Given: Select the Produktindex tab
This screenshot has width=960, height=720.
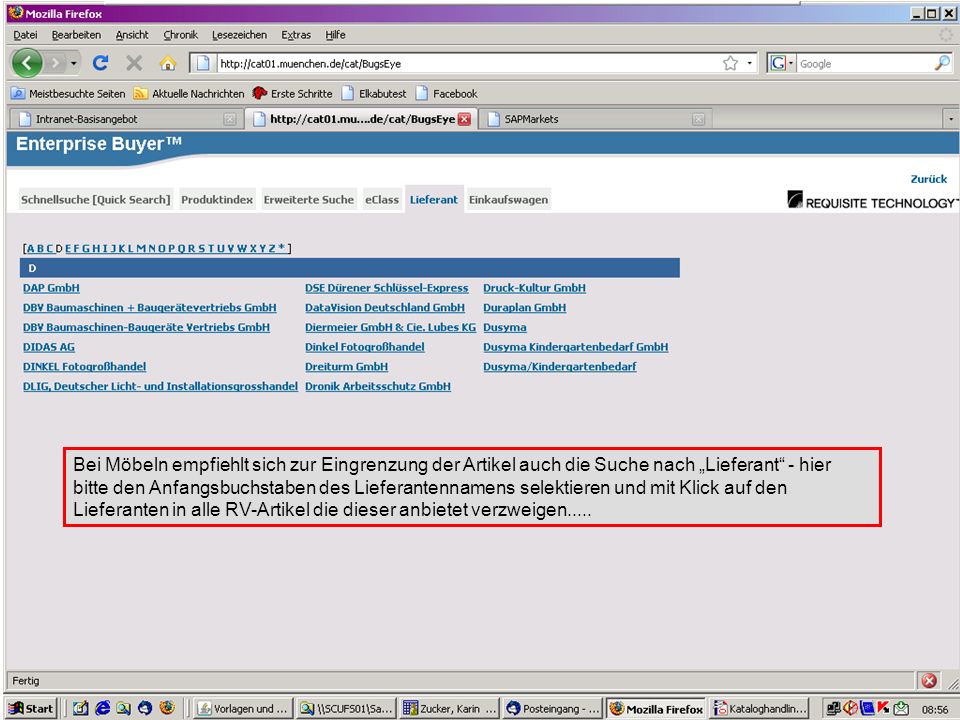Looking at the screenshot, I should coord(217,200).
